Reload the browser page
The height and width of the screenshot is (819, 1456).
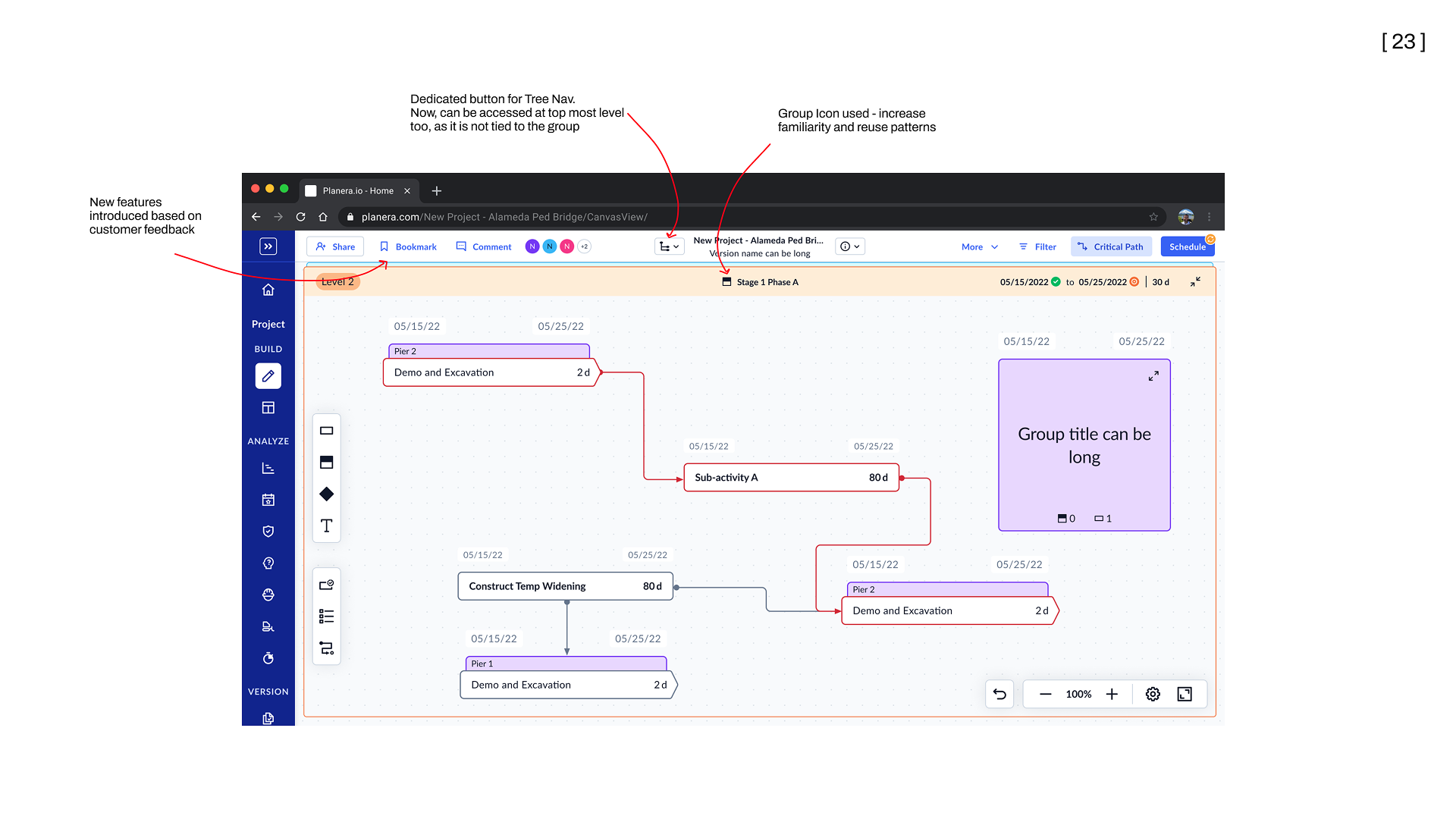pos(300,217)
